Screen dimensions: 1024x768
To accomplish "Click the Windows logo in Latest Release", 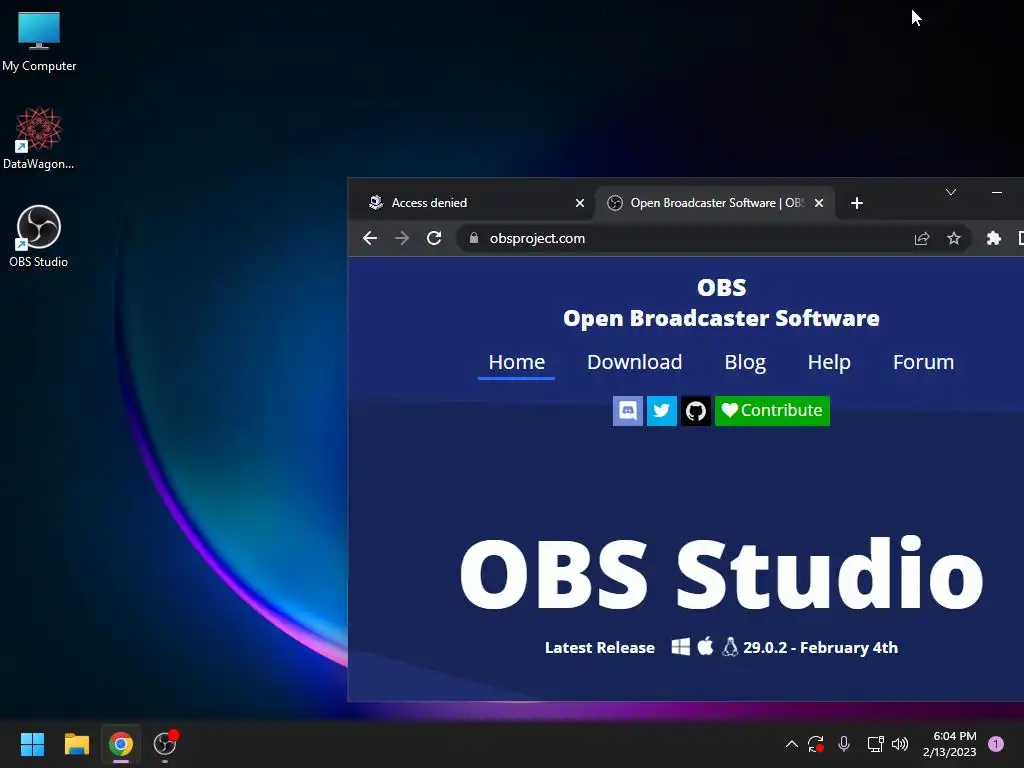I will coord(680,647).
